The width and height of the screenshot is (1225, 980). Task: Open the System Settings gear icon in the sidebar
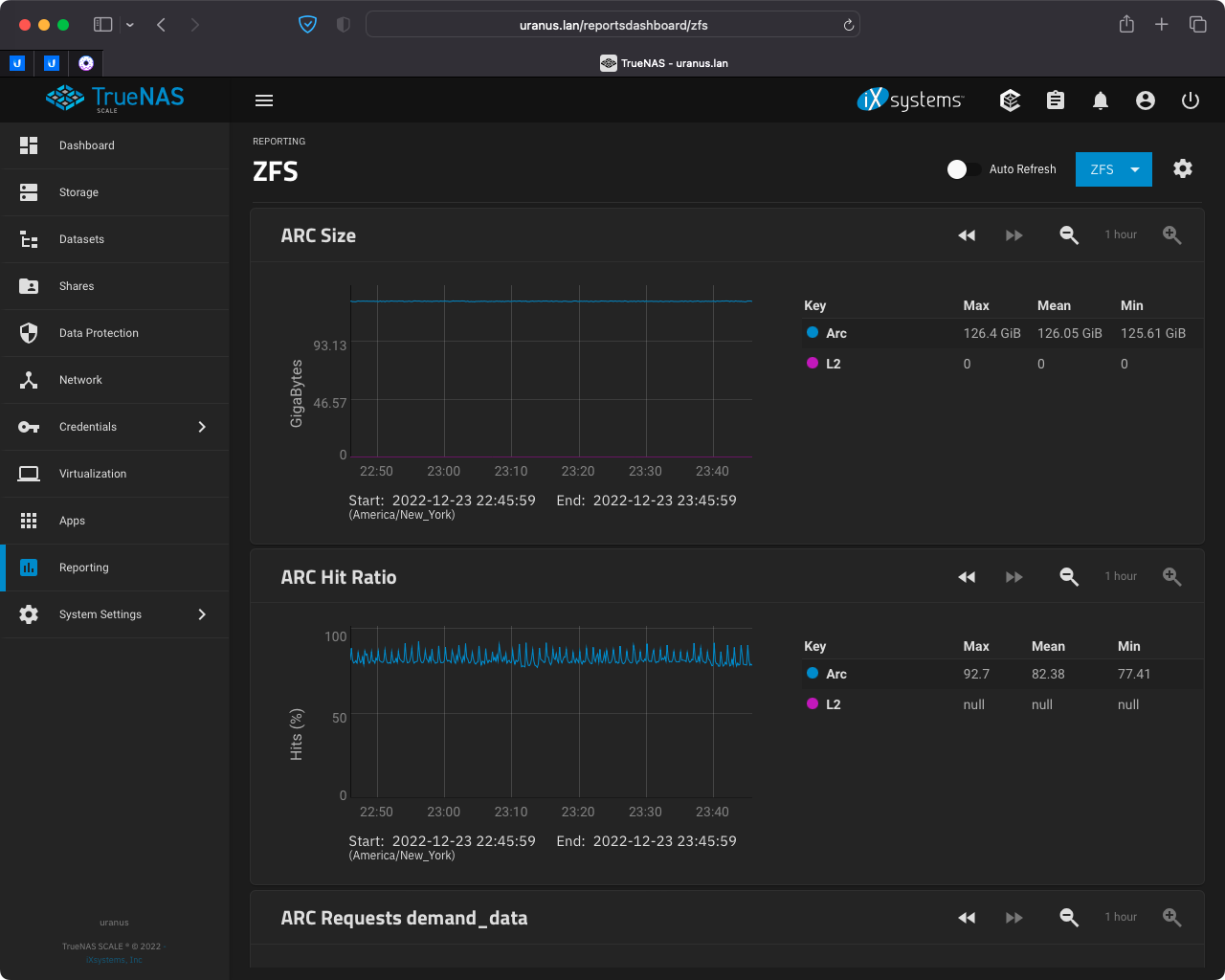coord(29,614)
